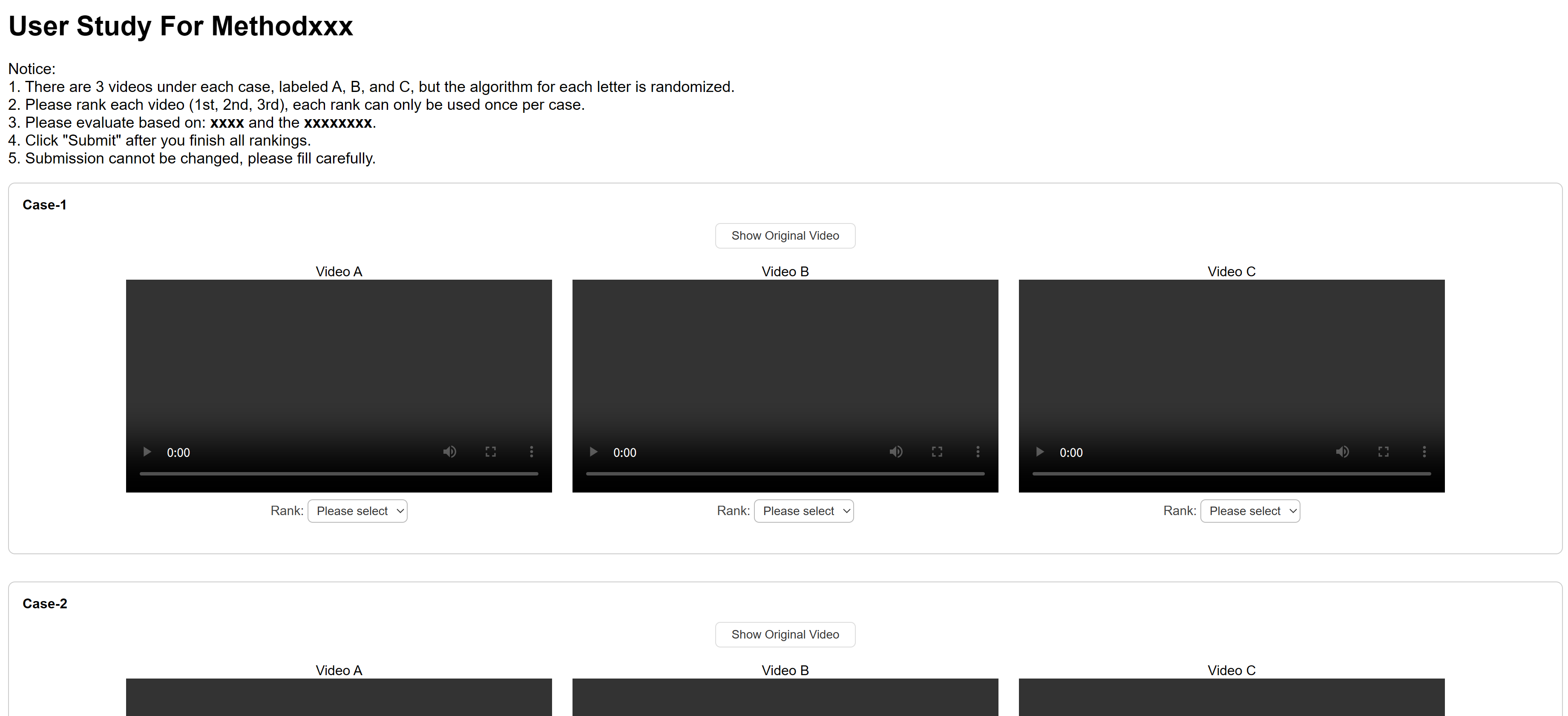Open more options menu for Case-1 Video B
Screen dimensions: 1568x716
coord(978,452)
